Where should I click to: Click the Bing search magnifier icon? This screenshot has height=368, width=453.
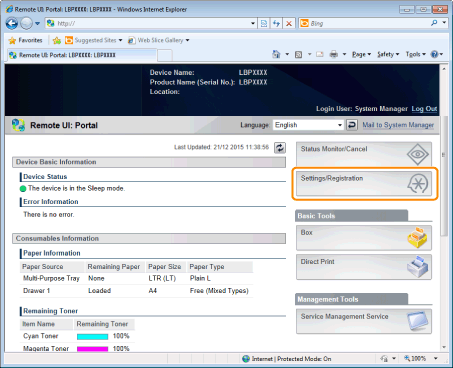coord(434,23)
